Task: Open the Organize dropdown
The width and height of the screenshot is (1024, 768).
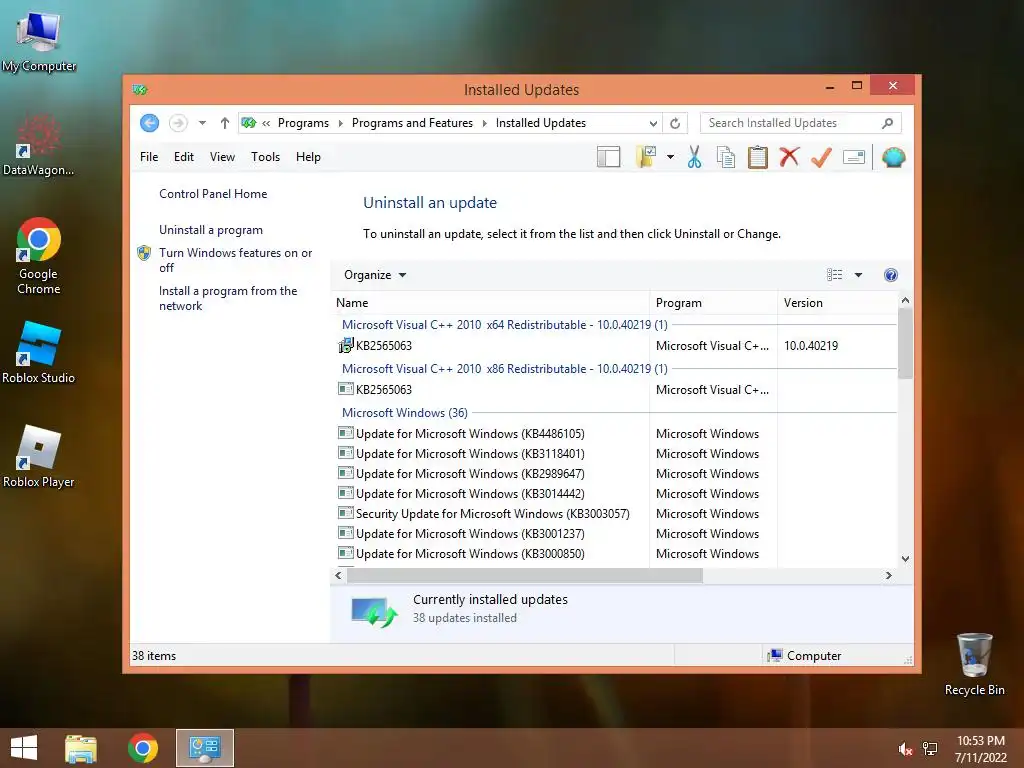Action: (x=375, y=275)
